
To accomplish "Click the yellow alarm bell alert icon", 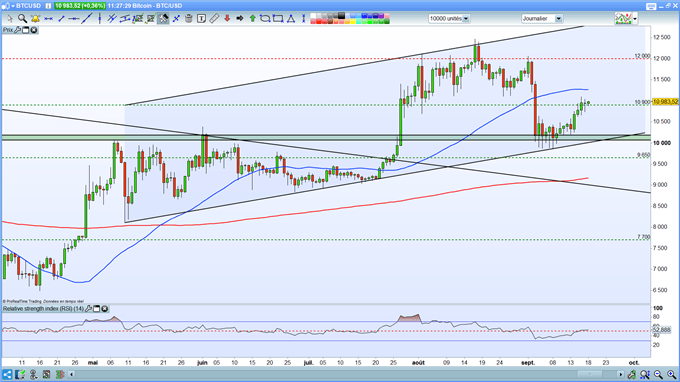I will pyautogui.click(x=35, y=19).
